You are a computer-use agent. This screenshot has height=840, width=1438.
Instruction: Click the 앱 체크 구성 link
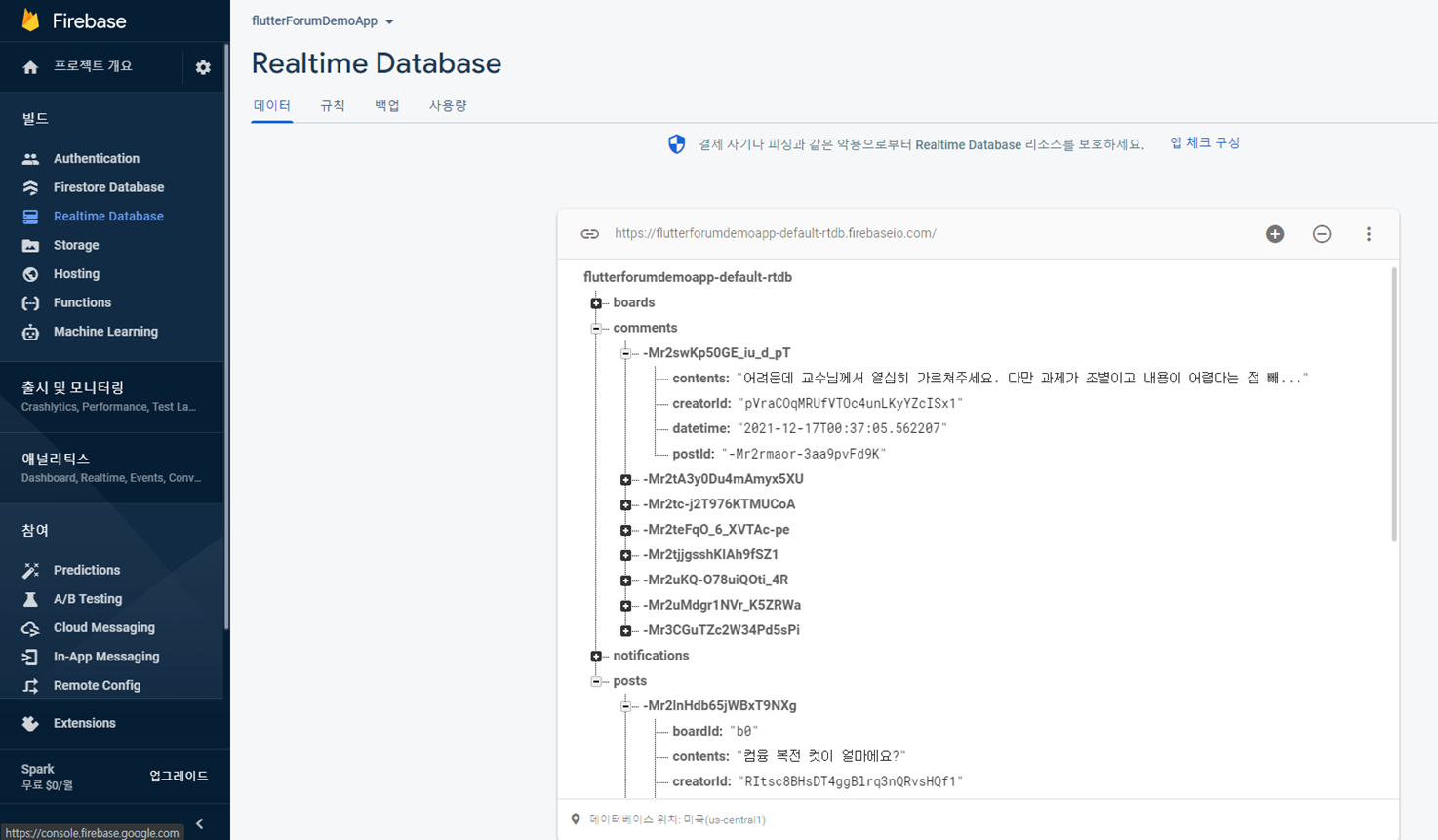point(1205,142)
